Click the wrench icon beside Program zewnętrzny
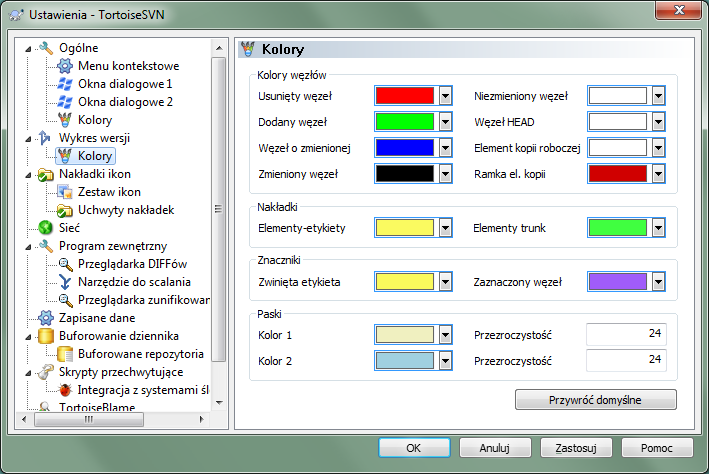The width and height of the screenshot is (709, 474). 46,246
